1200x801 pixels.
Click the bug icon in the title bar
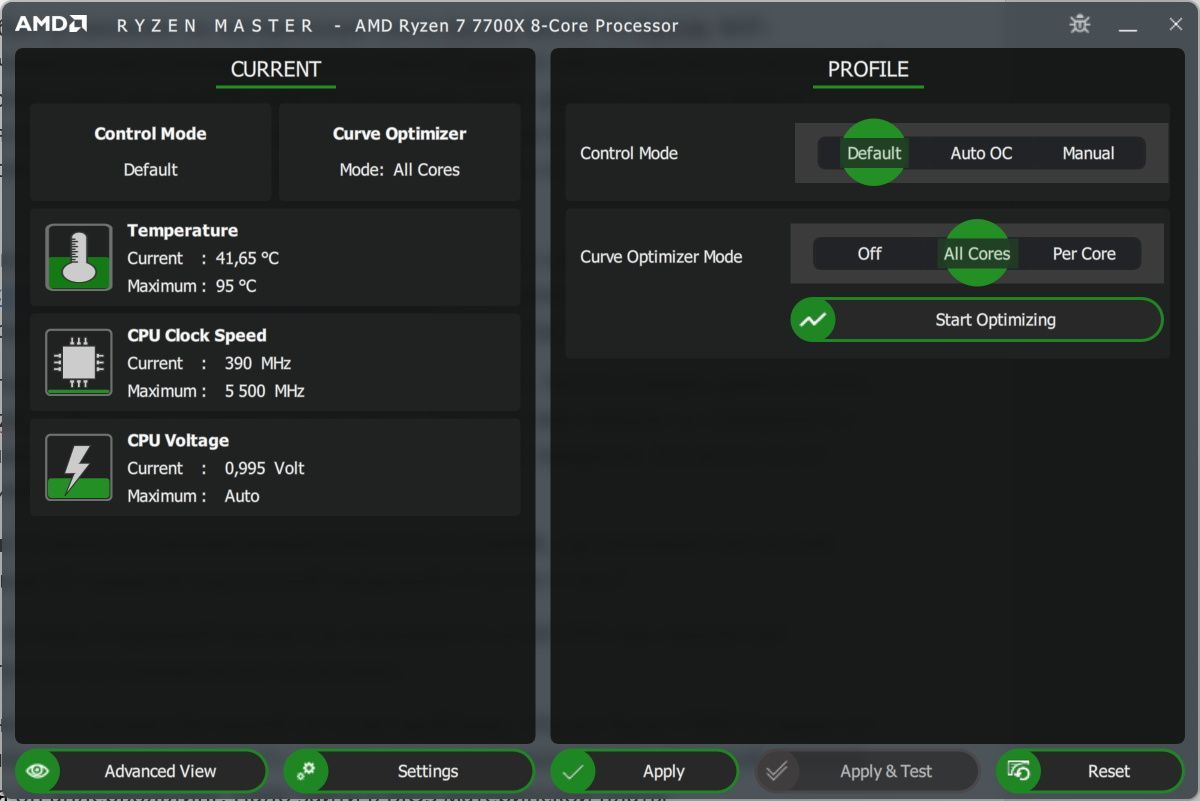[1080, 23]
